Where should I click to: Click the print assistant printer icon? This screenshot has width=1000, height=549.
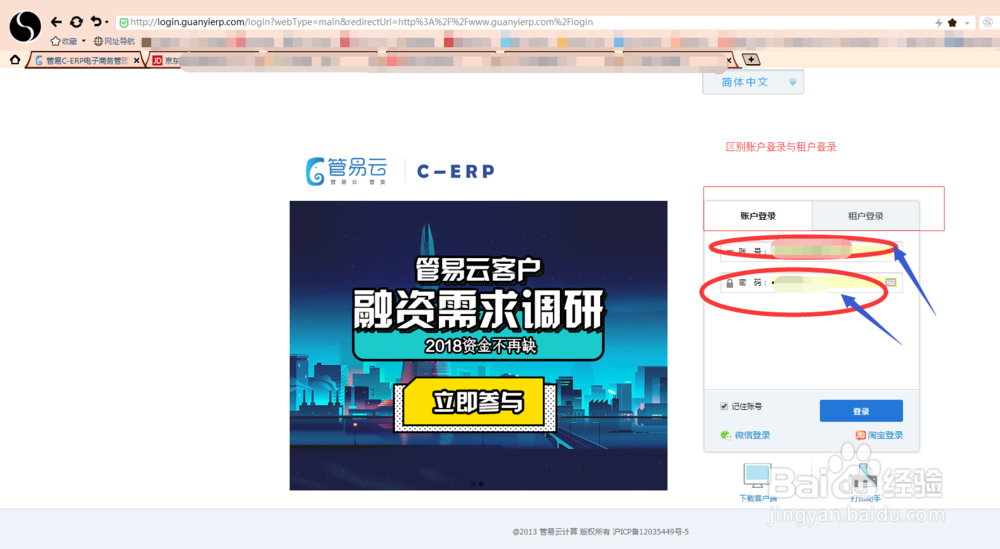pos(864,478)
